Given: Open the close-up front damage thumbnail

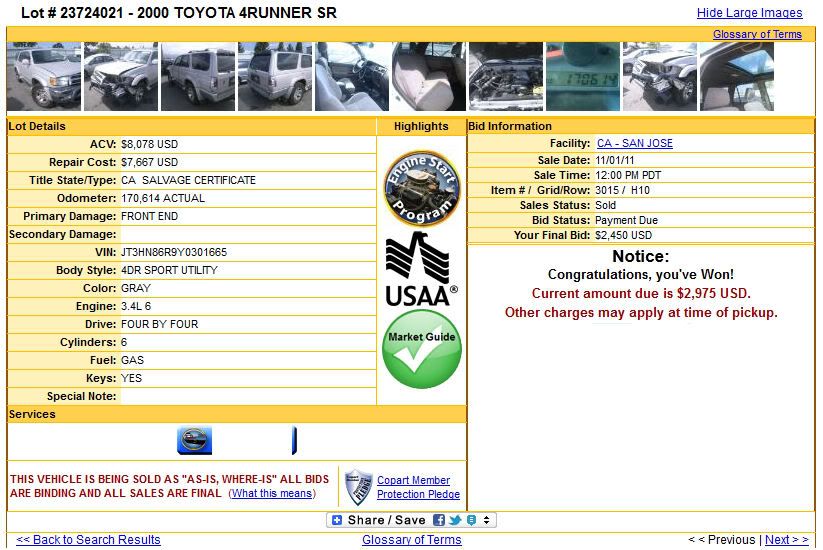Looking at the screenshot, I should pyautogui.click(x=660, y=77).
